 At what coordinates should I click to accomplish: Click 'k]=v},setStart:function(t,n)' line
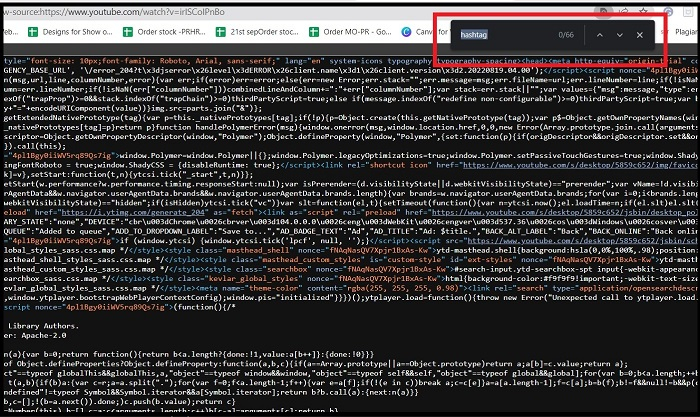128,175
